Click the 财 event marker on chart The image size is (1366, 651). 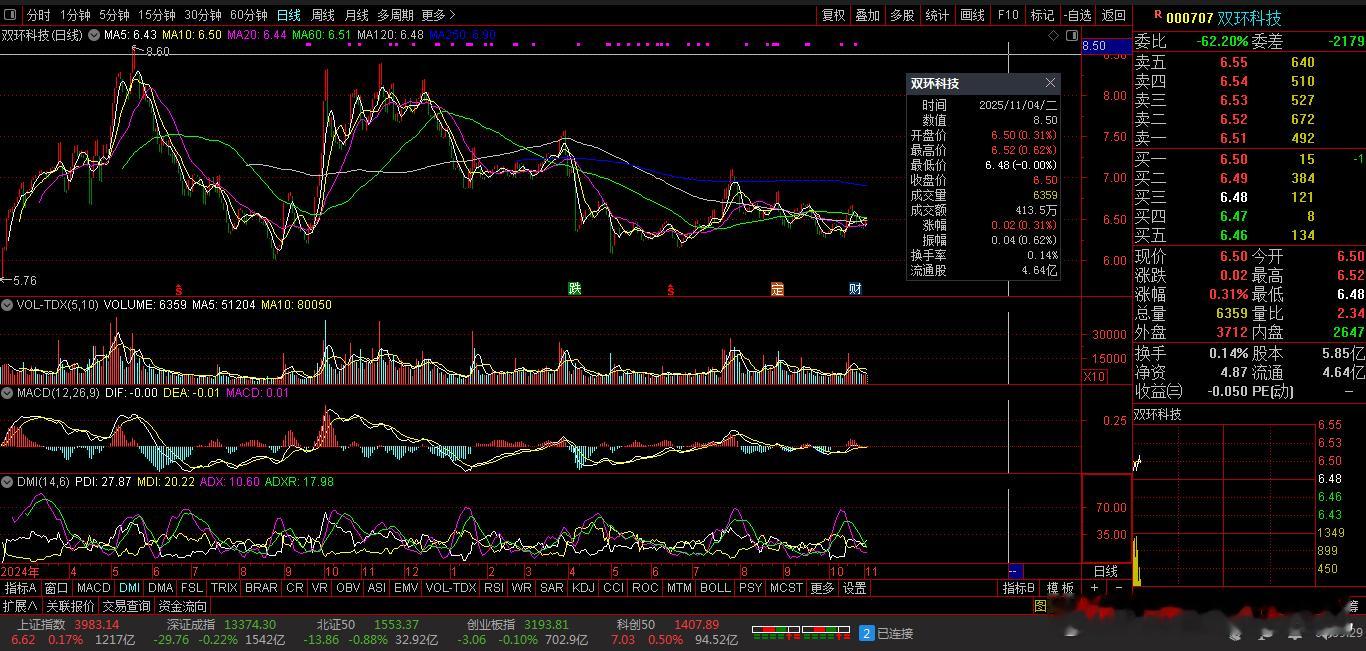click(x=855, y=289)
